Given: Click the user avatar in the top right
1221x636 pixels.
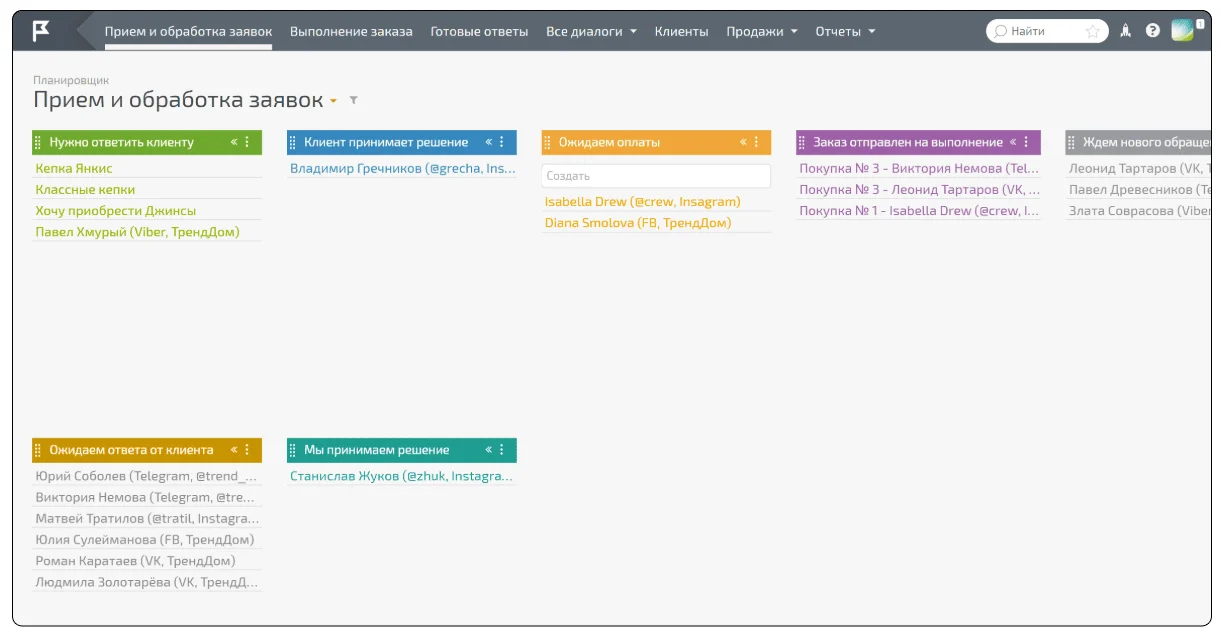Looking at the screenshot, I should click(1182, 30).
